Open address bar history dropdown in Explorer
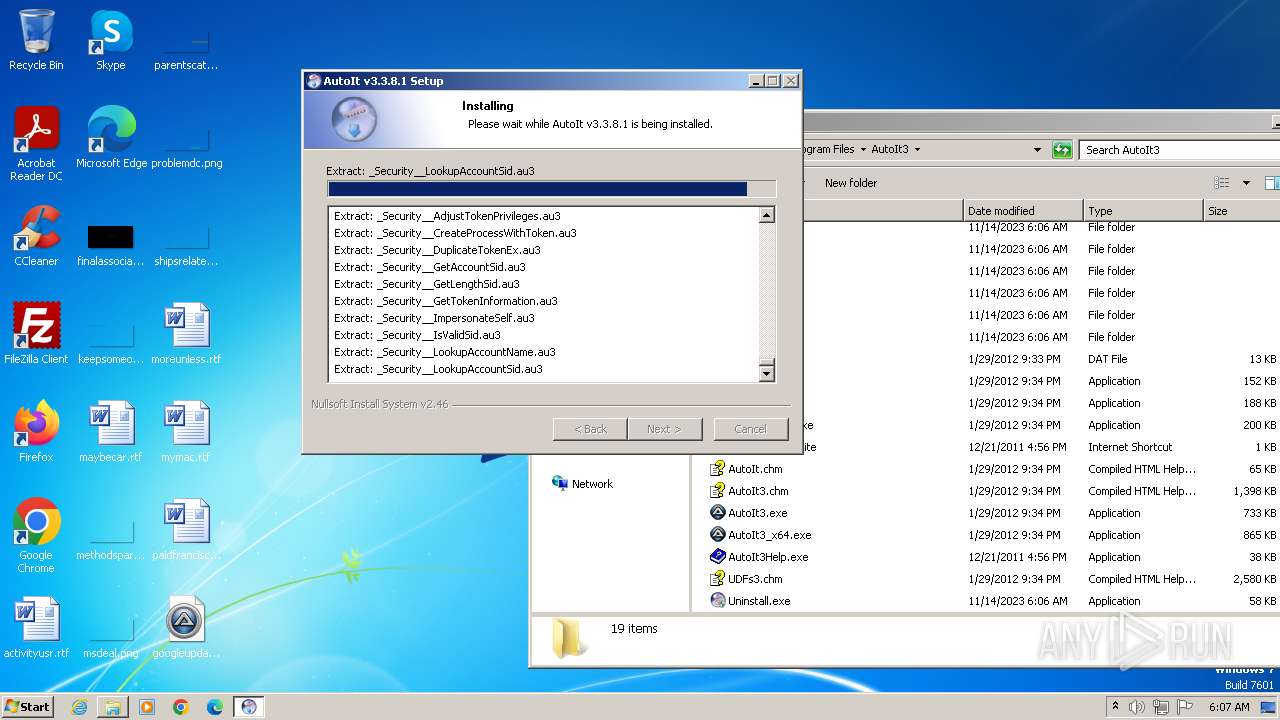 click(1037, 150)
